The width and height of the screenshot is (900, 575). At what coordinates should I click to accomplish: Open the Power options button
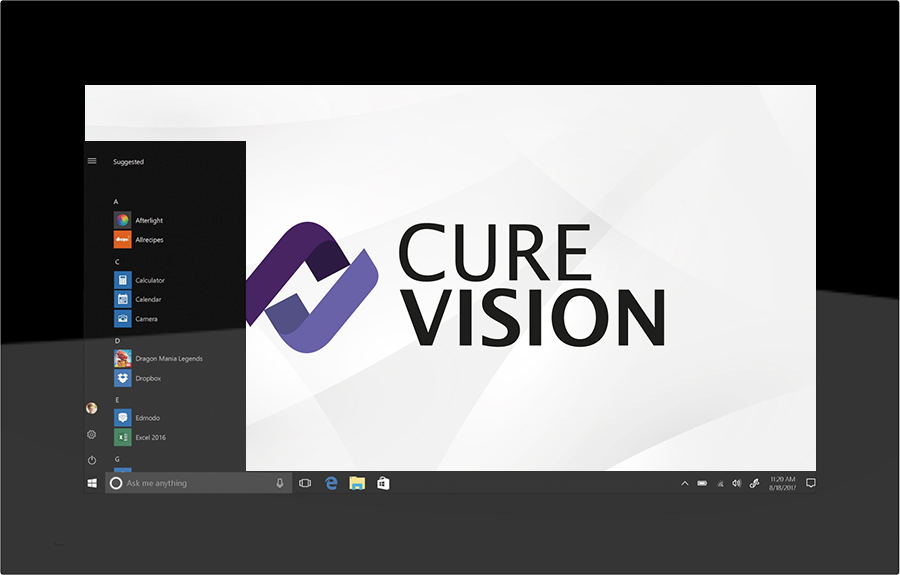coord(92,460)
